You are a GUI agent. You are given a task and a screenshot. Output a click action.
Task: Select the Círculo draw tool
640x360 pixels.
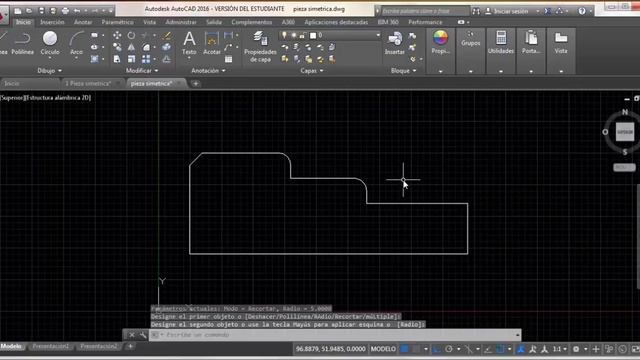(50, 43)
